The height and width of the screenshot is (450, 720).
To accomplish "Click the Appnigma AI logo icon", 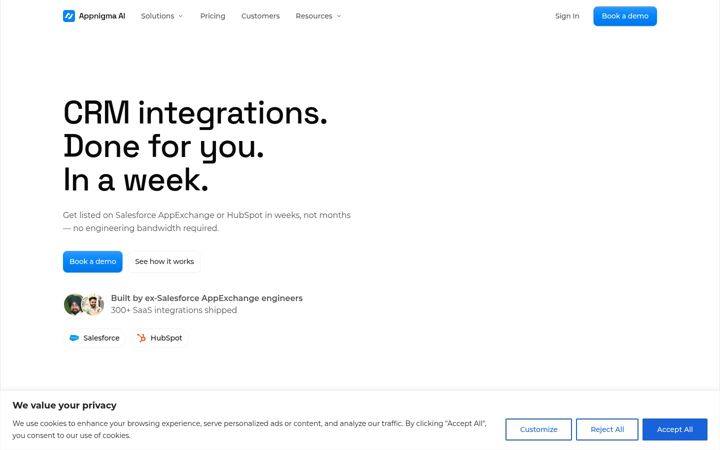I will tap(69, 16).
